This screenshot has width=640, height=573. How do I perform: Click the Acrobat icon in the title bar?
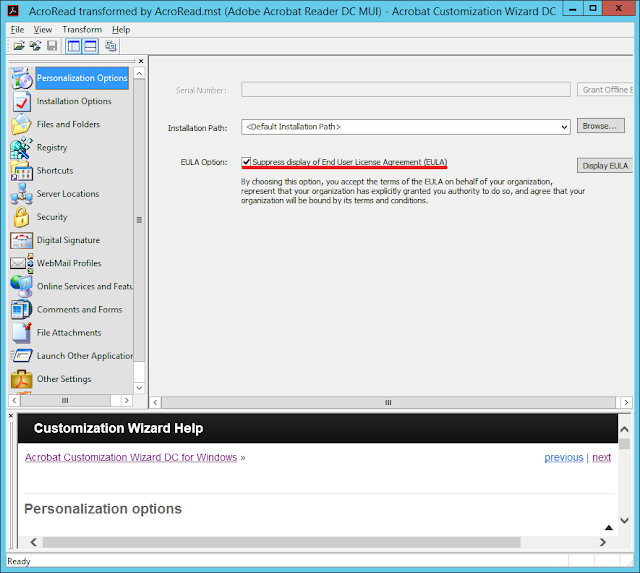13,10
